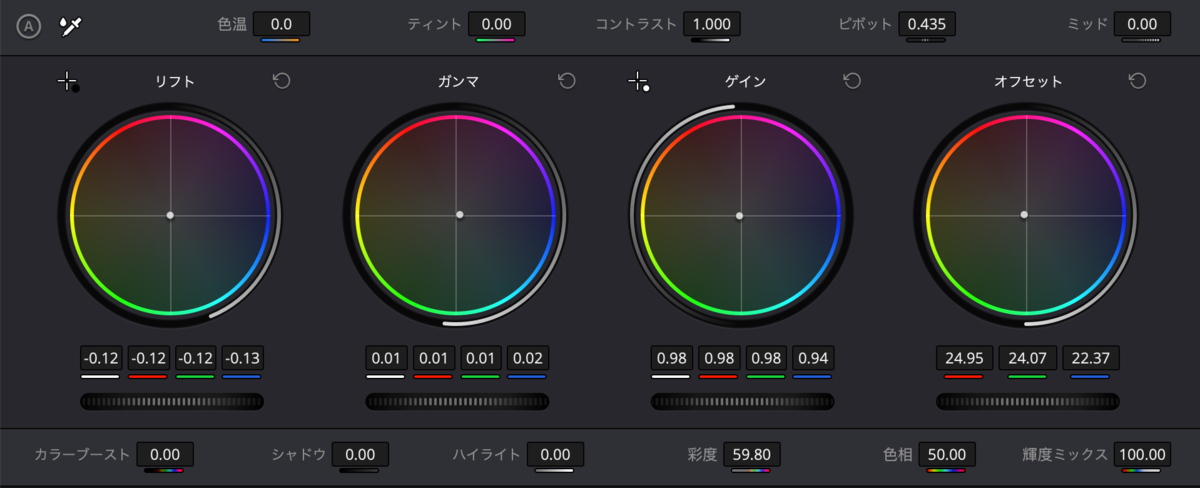Select ゲイン red channel value
Image resolution: width=1200 pixels, height=488 pixels.
click(718, 358)
